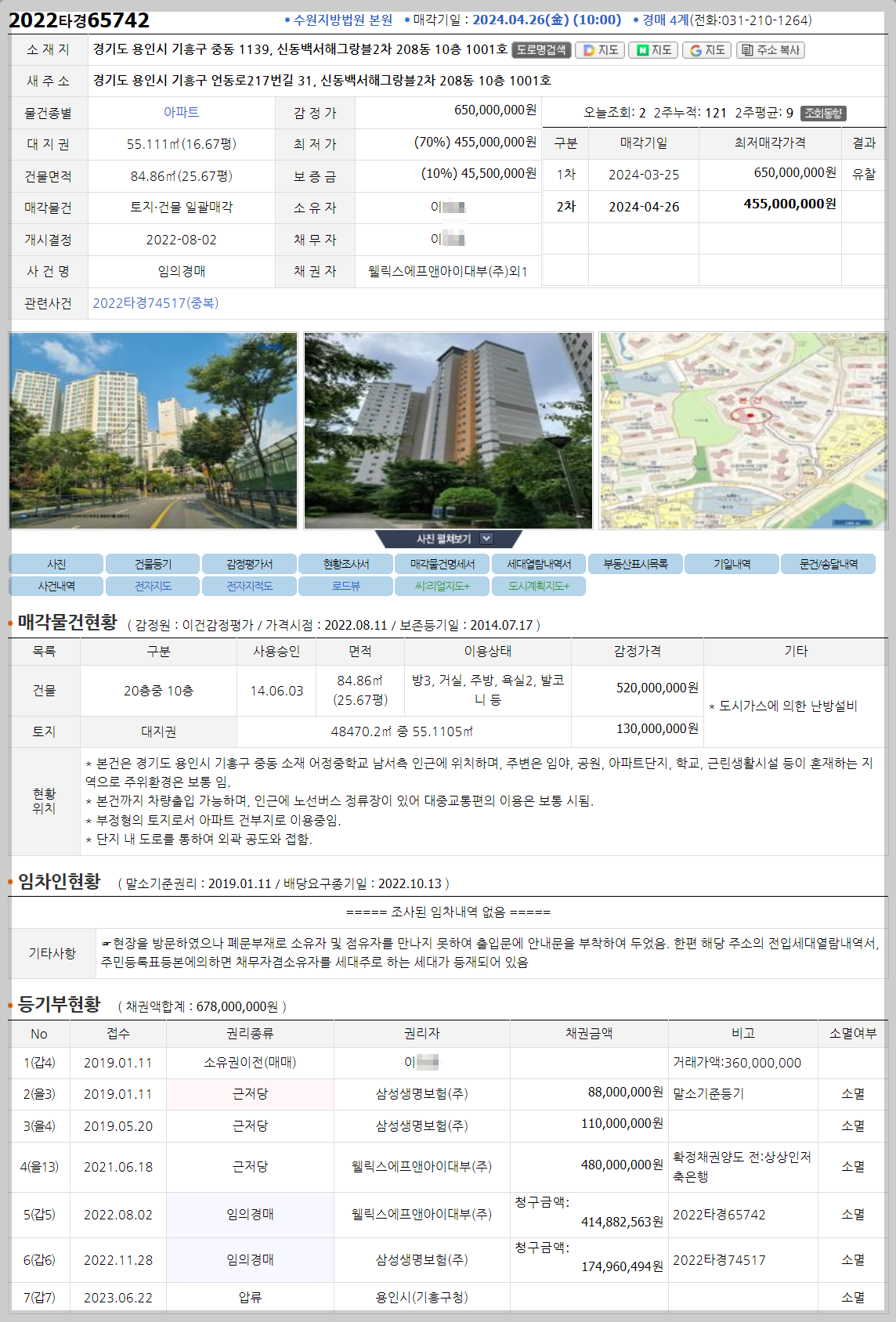Click the 2차 row date 2024-04-26
Viewport: 896px width, 1322px height.
tap(644, 207)
